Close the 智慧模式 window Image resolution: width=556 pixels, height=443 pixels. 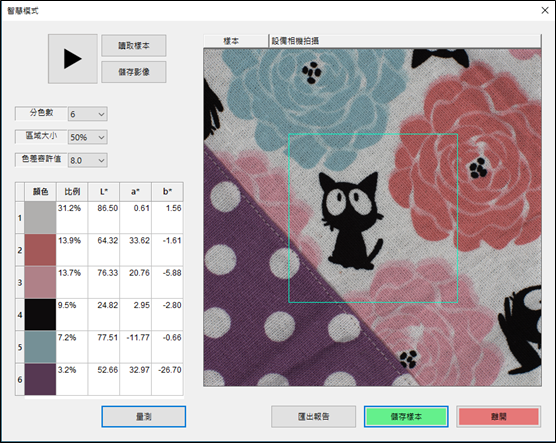(545, 10)
